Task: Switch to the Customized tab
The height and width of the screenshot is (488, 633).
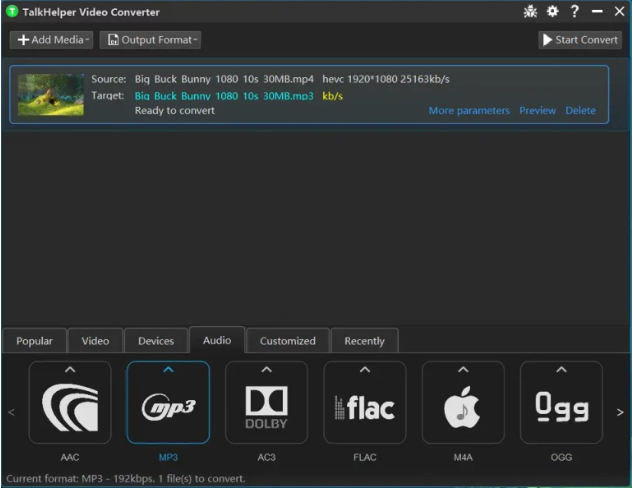Action: click(287, 341)
